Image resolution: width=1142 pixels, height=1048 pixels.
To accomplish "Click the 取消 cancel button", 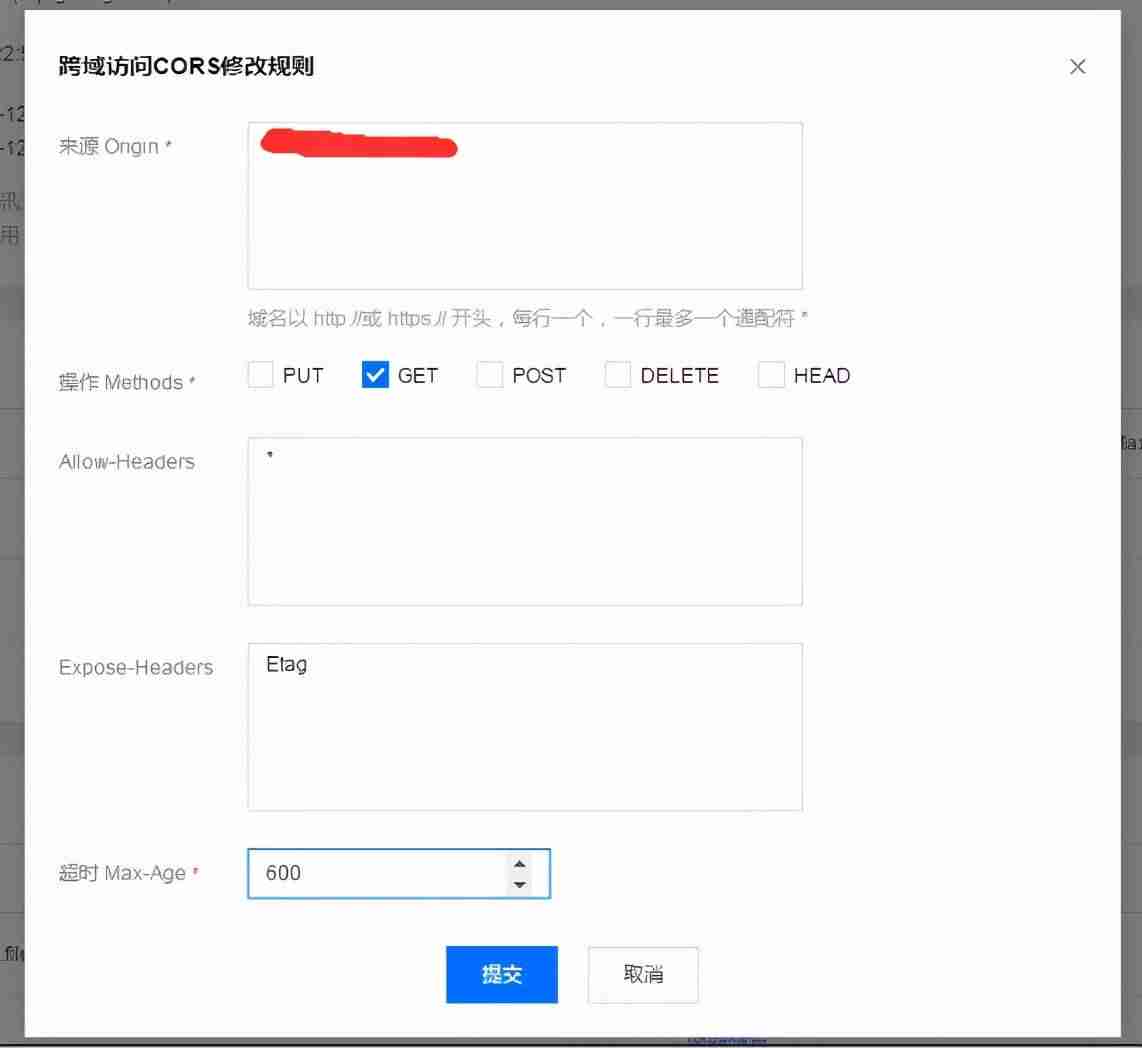I will click(x=643, y=974).
